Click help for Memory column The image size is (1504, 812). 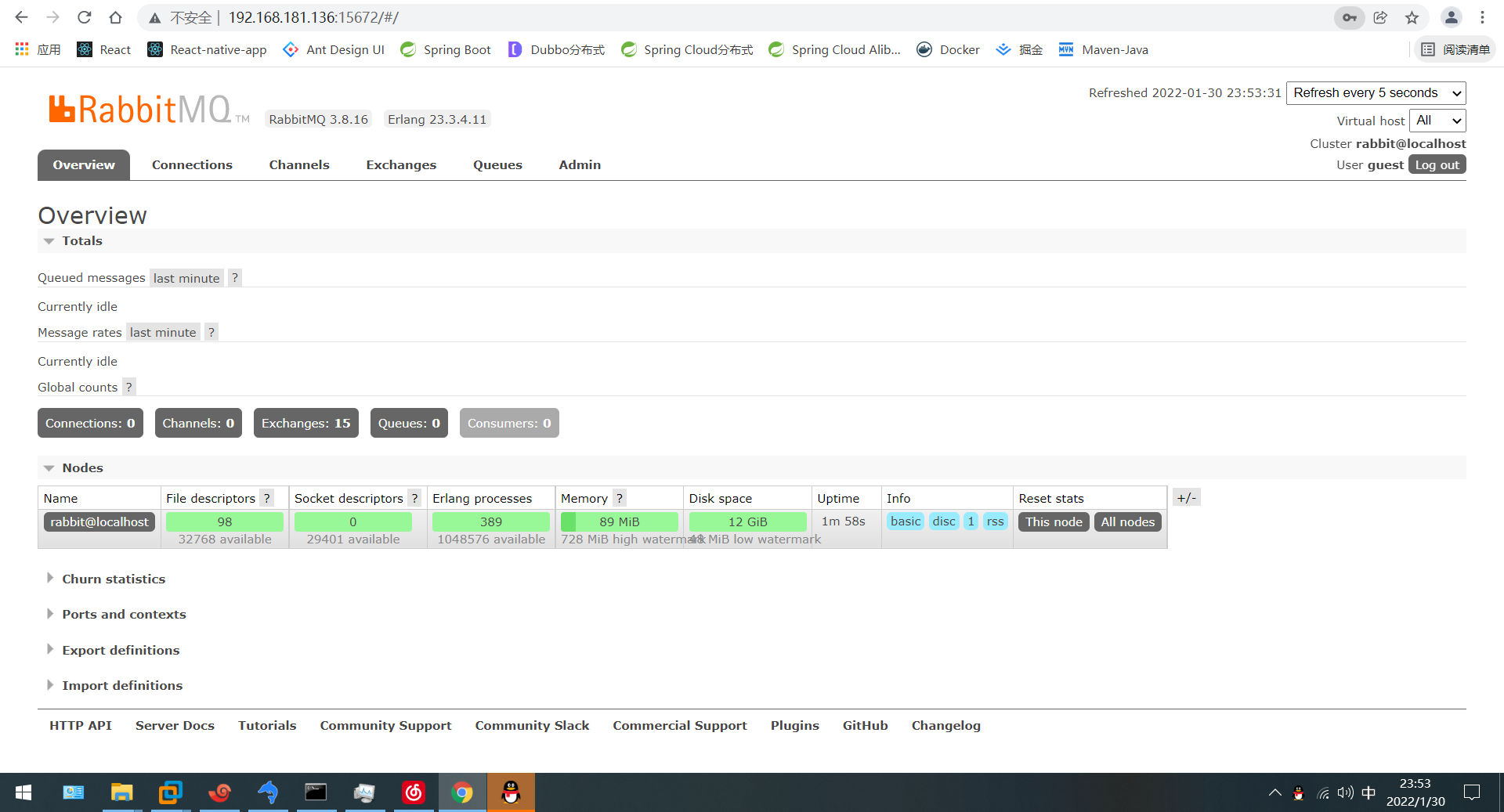[x=620, y=498]
